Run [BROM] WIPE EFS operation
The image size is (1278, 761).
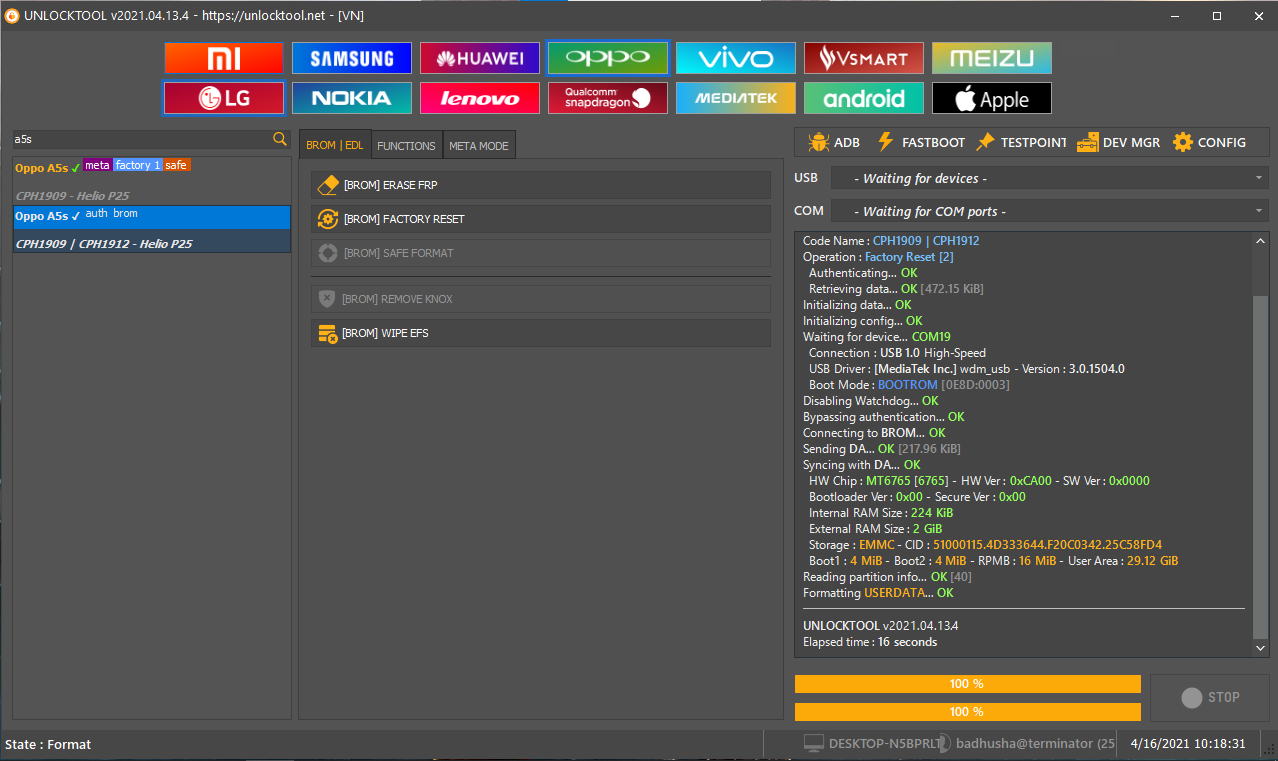click(541, 333)
